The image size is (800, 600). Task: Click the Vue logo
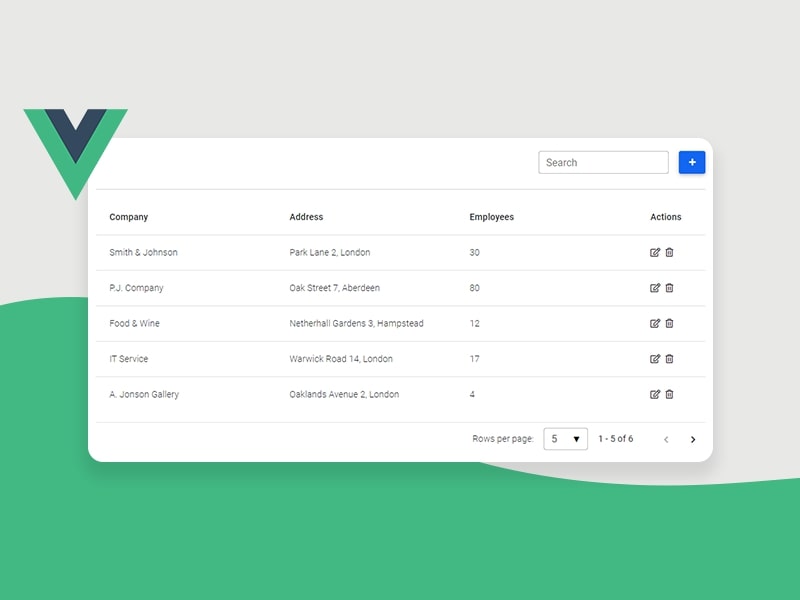(x=76, y=154)
